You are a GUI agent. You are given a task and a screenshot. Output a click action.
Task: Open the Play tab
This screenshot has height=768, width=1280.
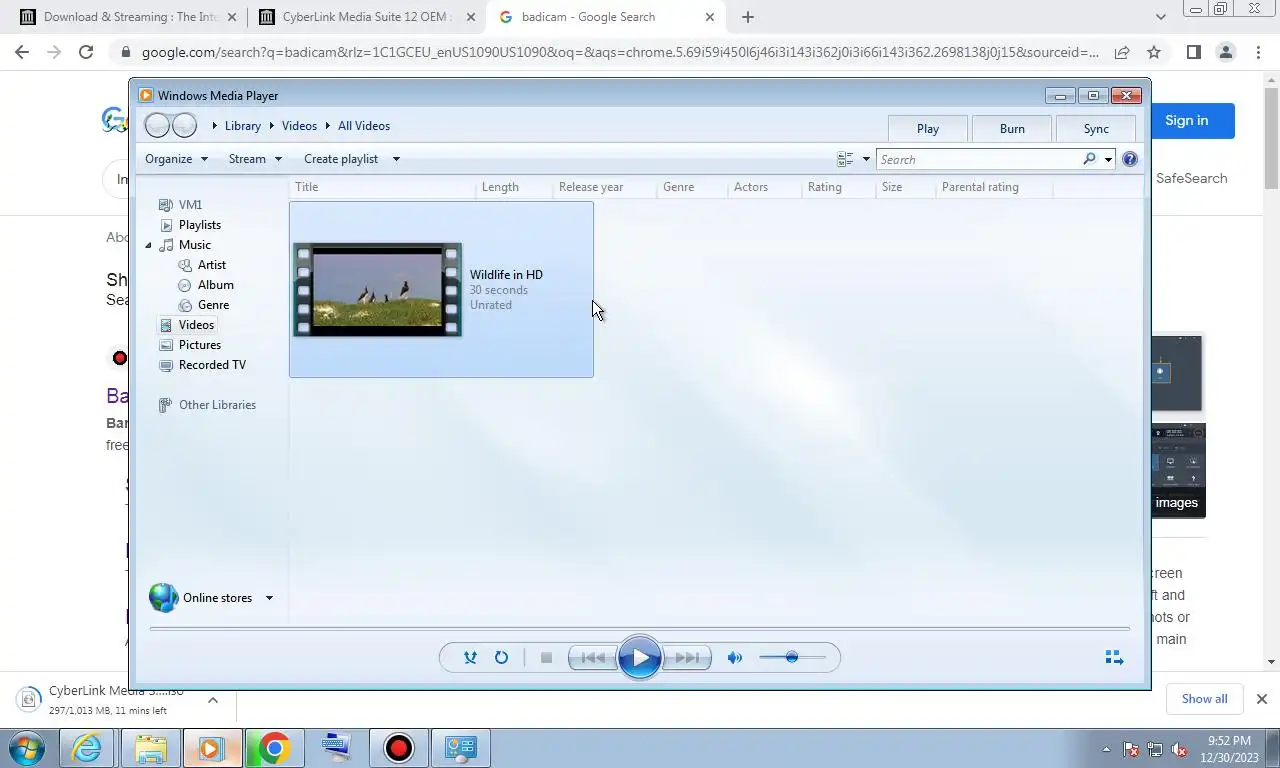tap(928, 128)
